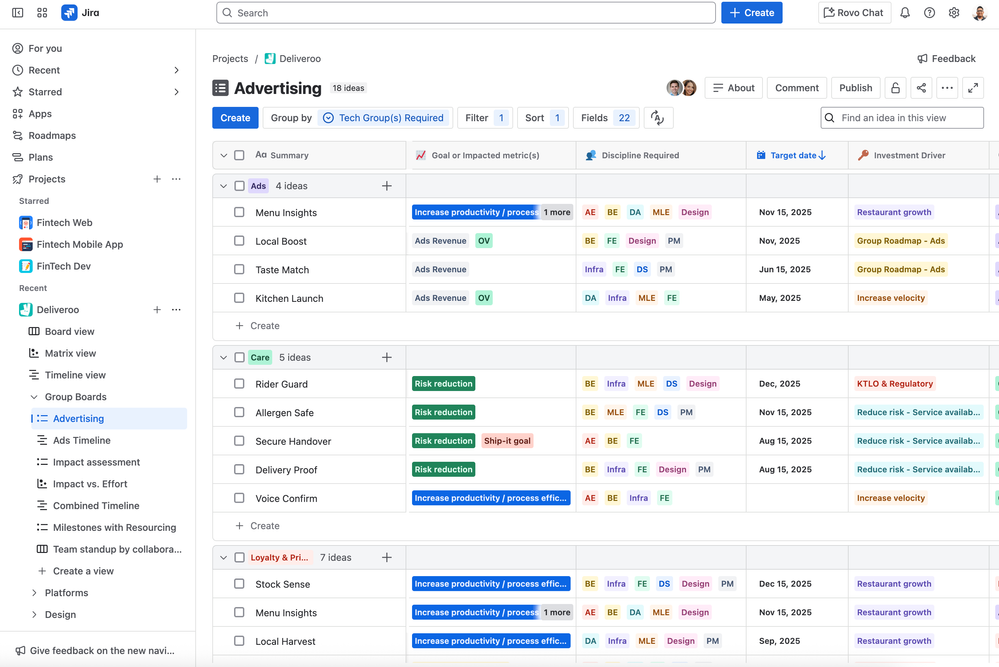The width and height of the screenshot is (999, 667).
Task: Open ellipsis menu next to Projects
Action: coord(176,179)
